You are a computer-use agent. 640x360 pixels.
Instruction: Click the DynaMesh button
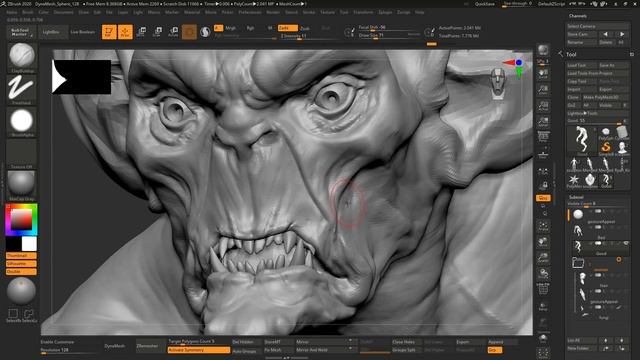(115, 346)
